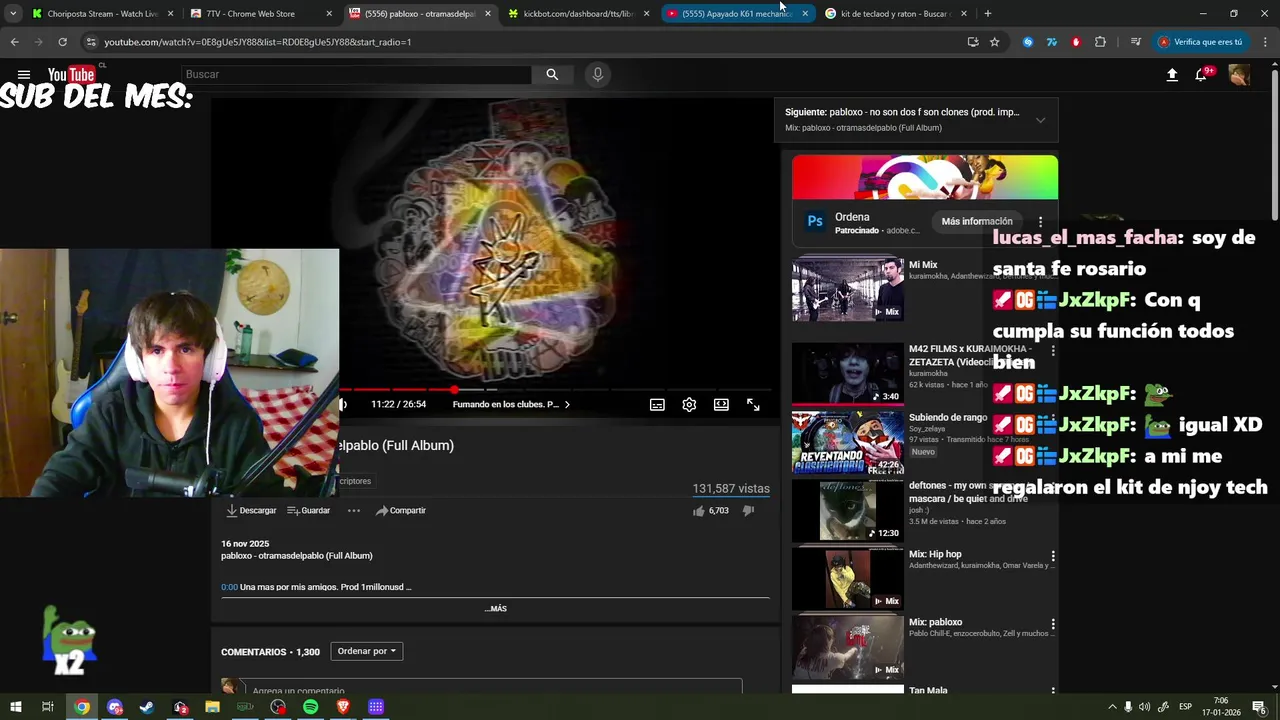Open the YouTube upload/create icon
Screen dimensions: 1280x720
click(x=1172, y=75)
